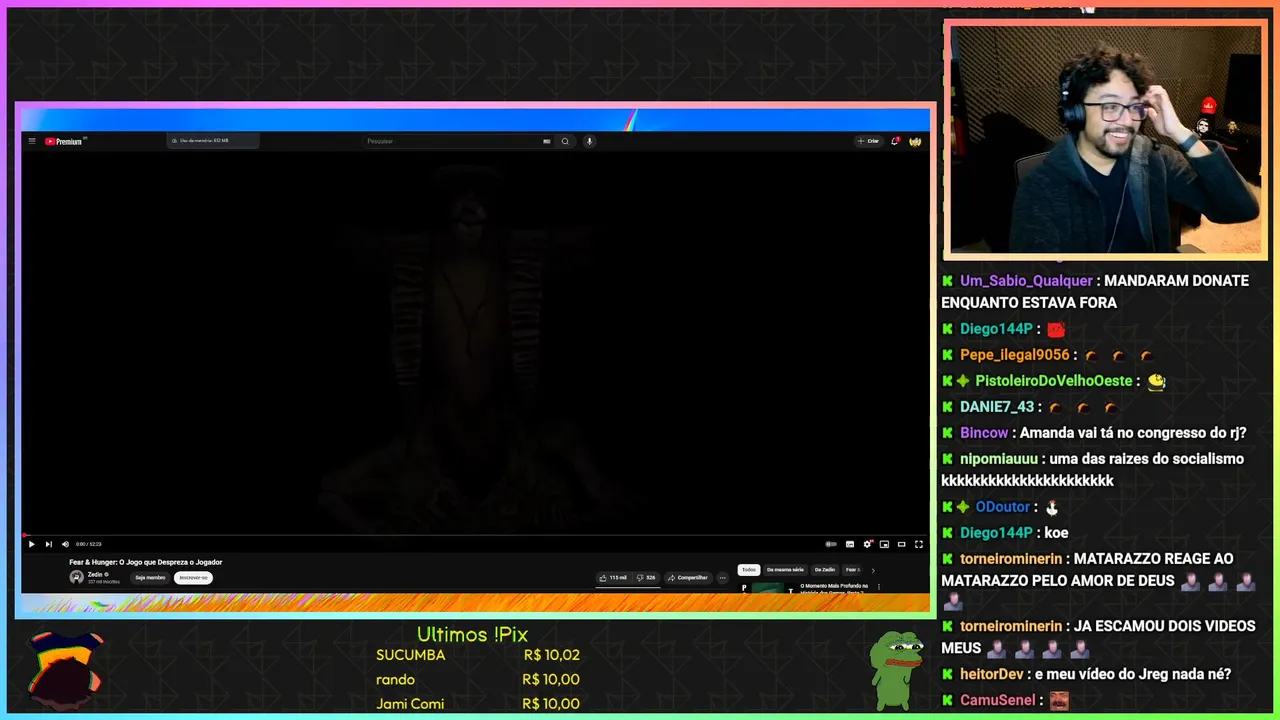Screen dimensions: 1280x720
Task: Click the Inscrever-se subscribe button
Action: pos(193,577)
